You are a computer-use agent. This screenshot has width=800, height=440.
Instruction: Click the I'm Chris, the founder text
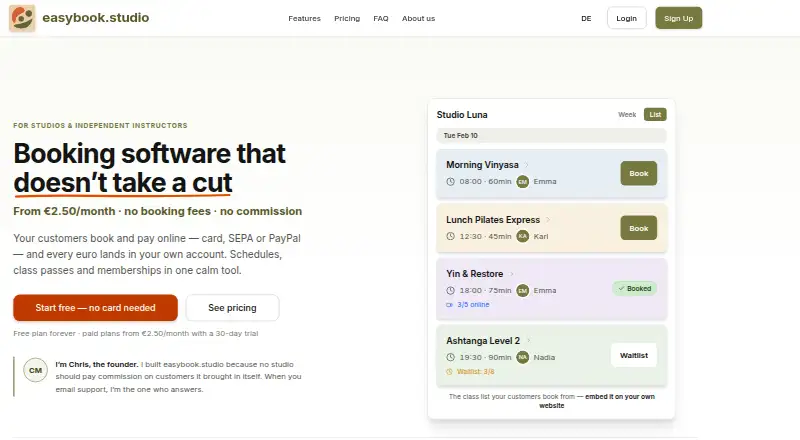coord(96,364)
